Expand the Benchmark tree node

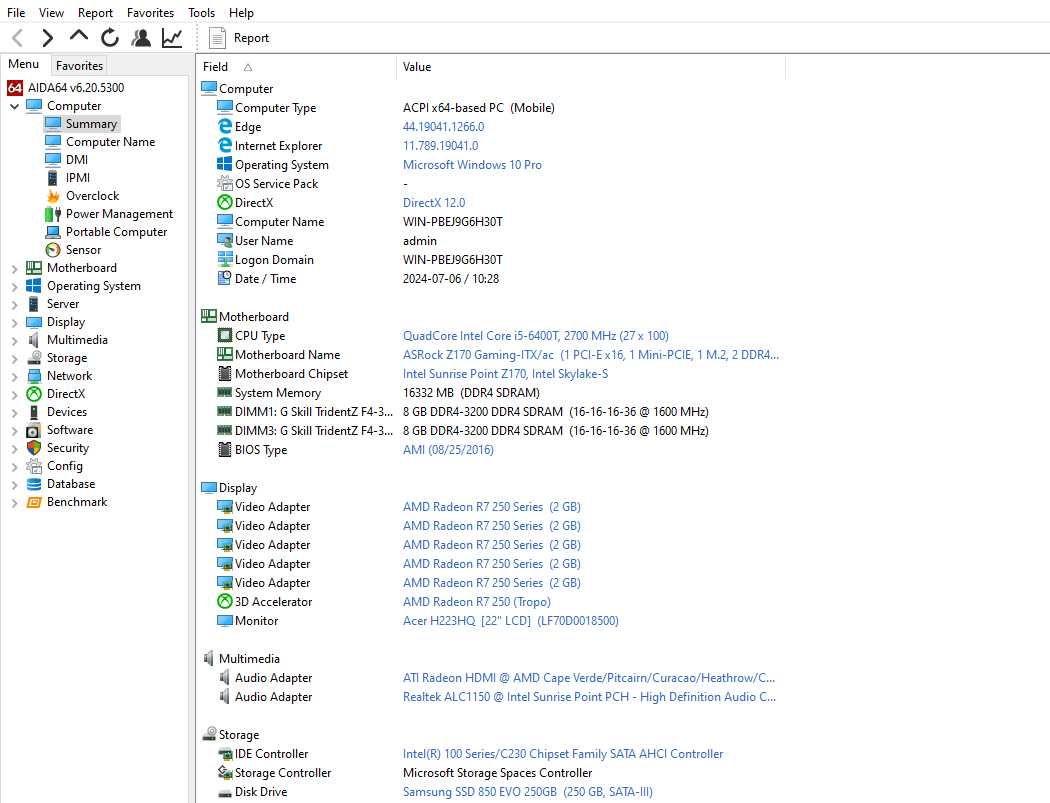click(x=14, y=502)
